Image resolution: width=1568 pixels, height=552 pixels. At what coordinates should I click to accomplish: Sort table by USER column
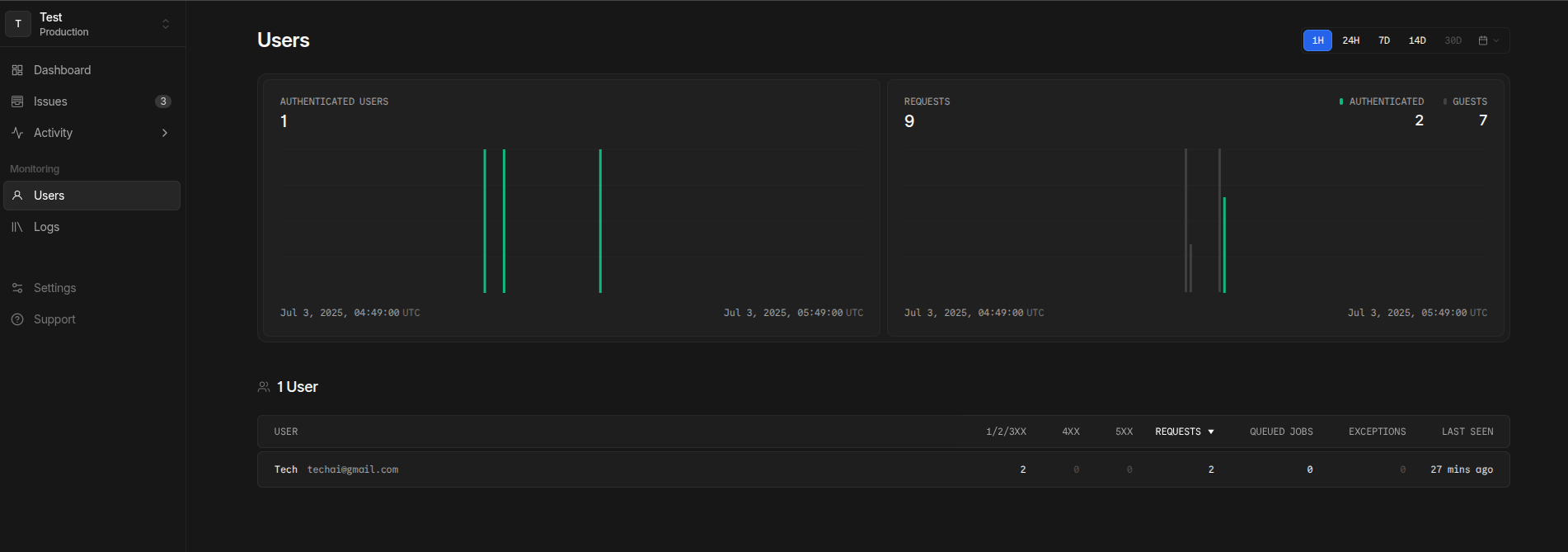(x=286, y=432)
